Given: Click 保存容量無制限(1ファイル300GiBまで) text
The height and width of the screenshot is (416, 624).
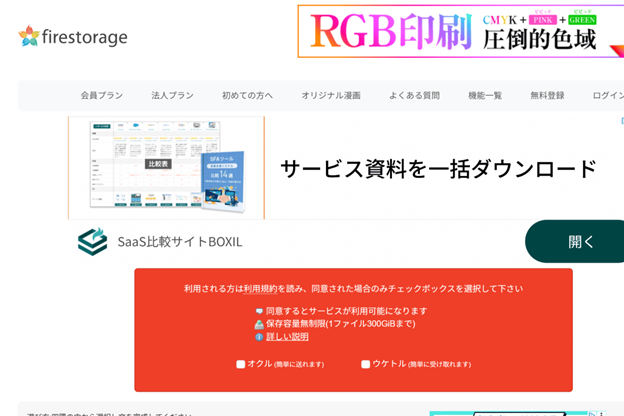Looking at the screenshot, I should point(341,324).
